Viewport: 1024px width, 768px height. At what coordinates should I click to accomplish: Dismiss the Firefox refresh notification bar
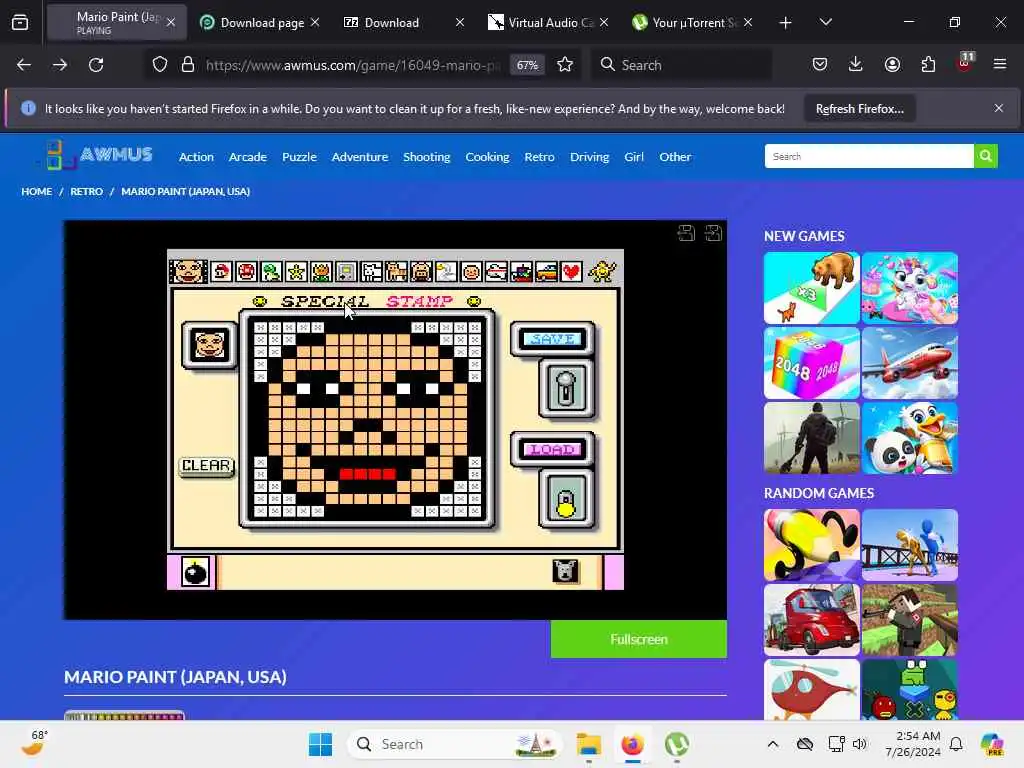tap(999, 108)
